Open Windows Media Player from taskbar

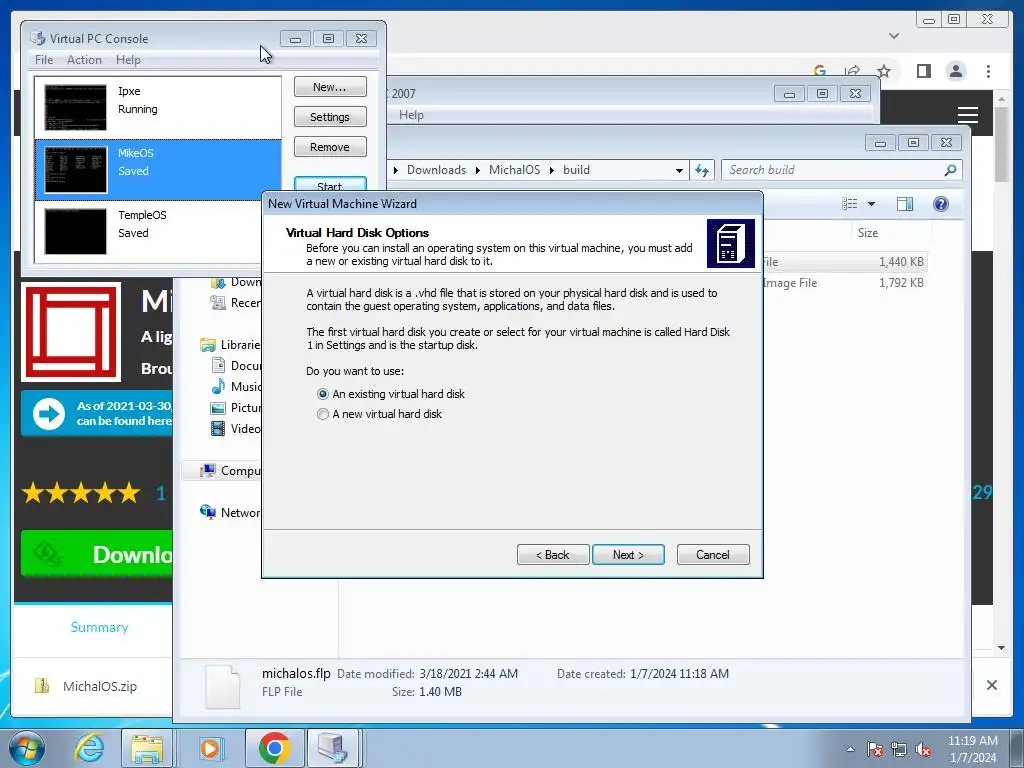(x=210, y=748)
